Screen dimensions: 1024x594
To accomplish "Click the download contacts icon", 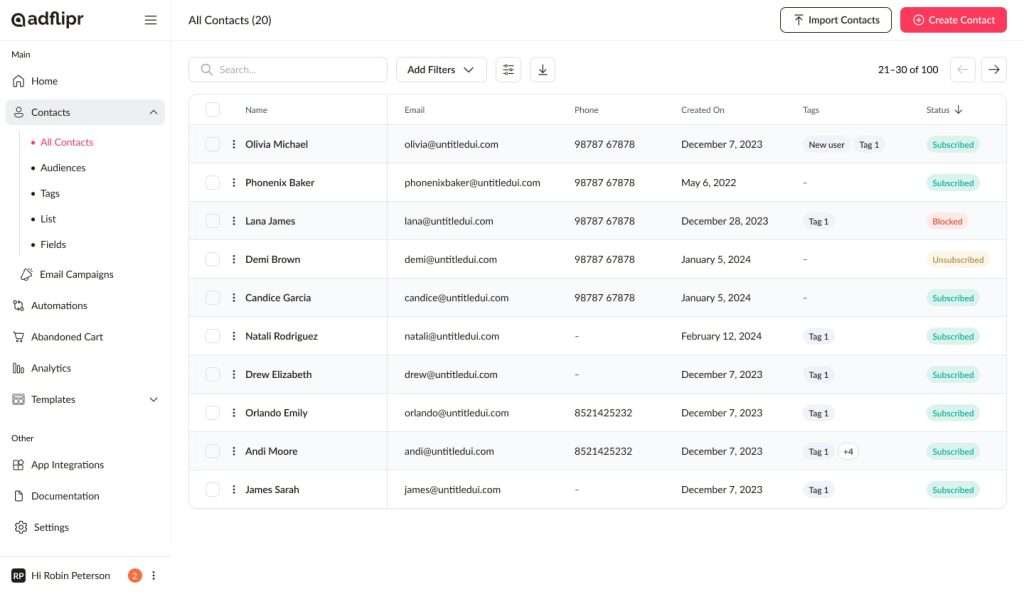I will pyautogui.click(x=542, y=70).
